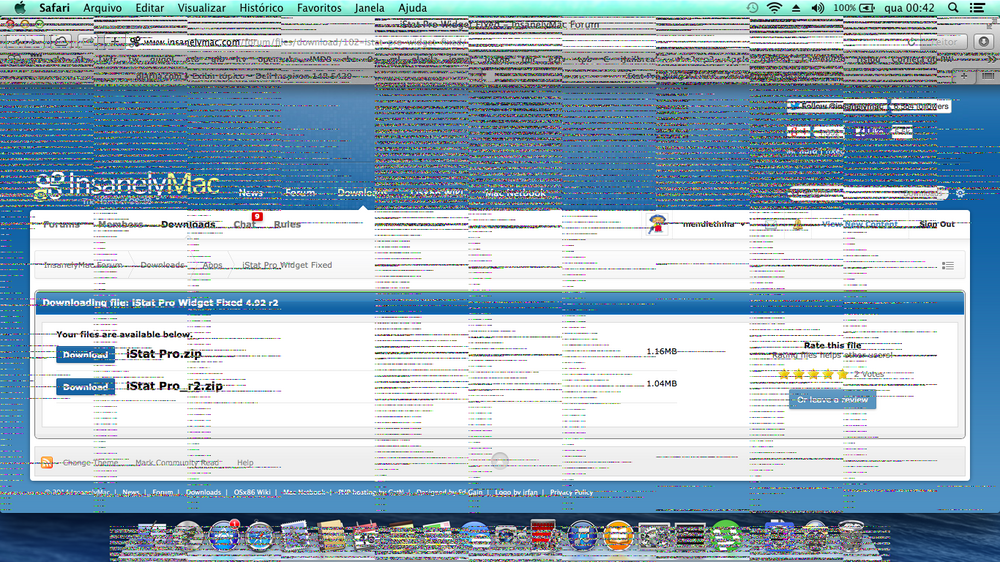This screenshot has height=562, width=1000.
Task: Rate the file with the fifth star
Action: click(842, 374)
